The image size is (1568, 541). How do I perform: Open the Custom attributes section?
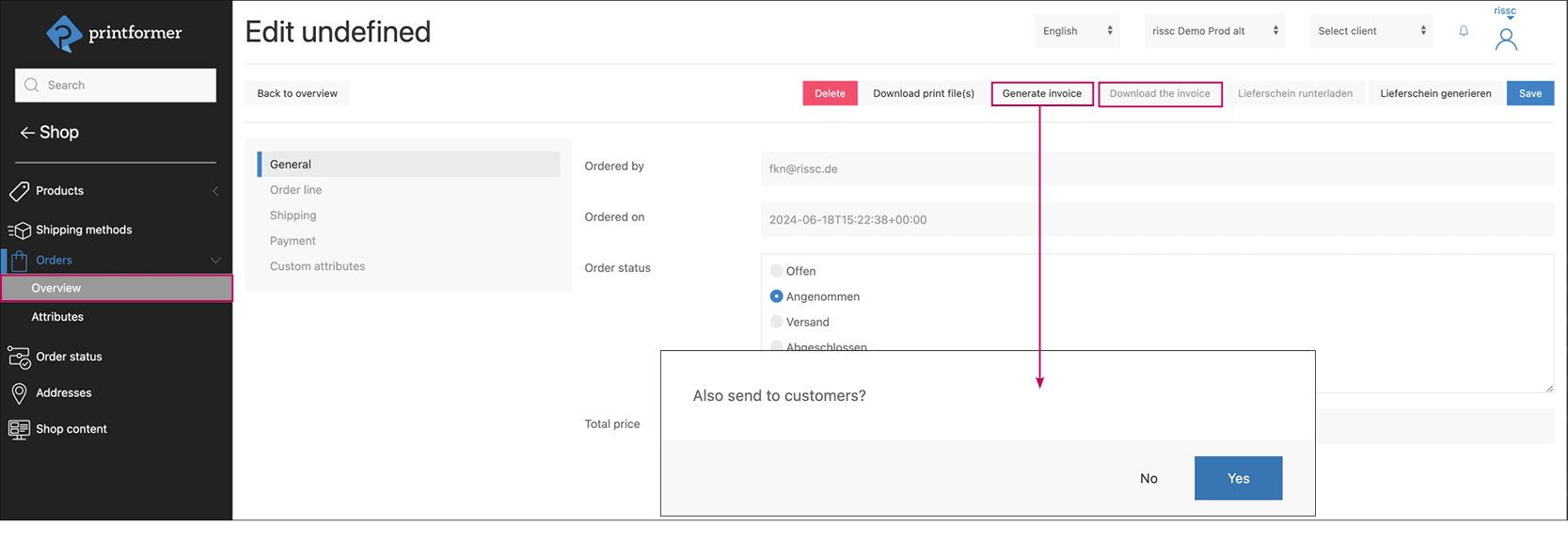click(317, 266)
